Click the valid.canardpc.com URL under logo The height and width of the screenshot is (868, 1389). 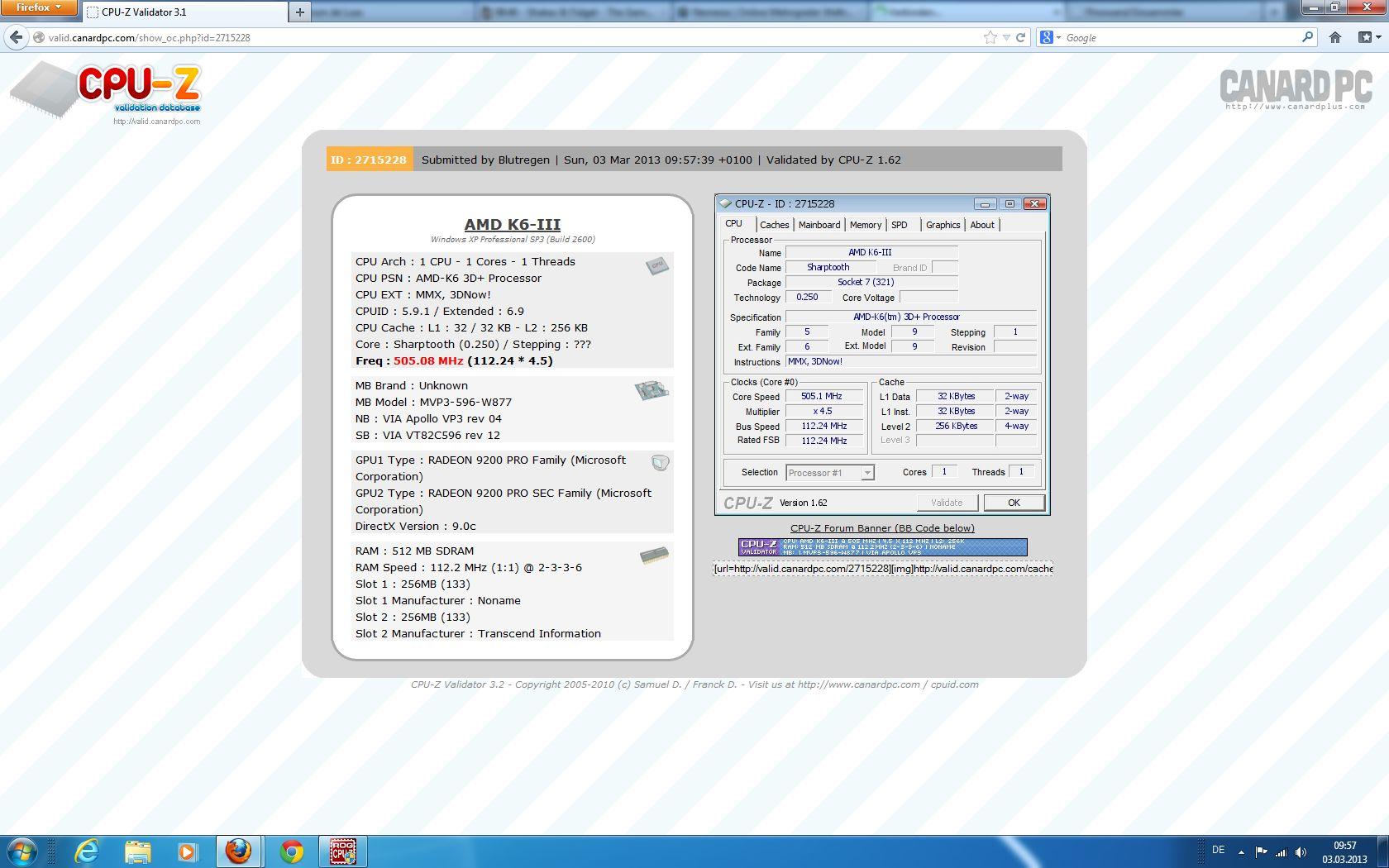[157, 122]
